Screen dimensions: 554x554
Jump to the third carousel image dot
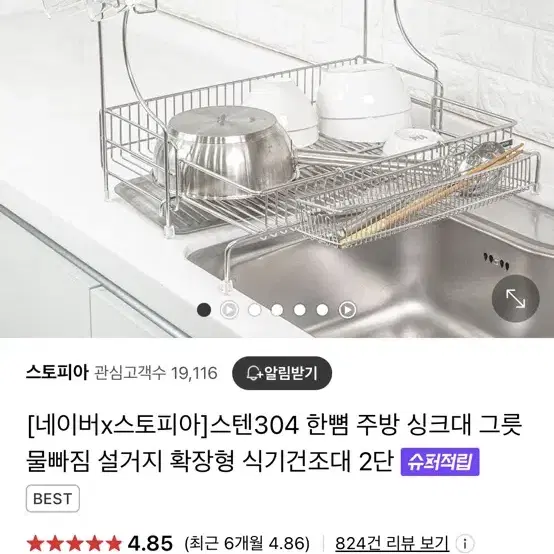pyautogui.click(x=254, y=310)
